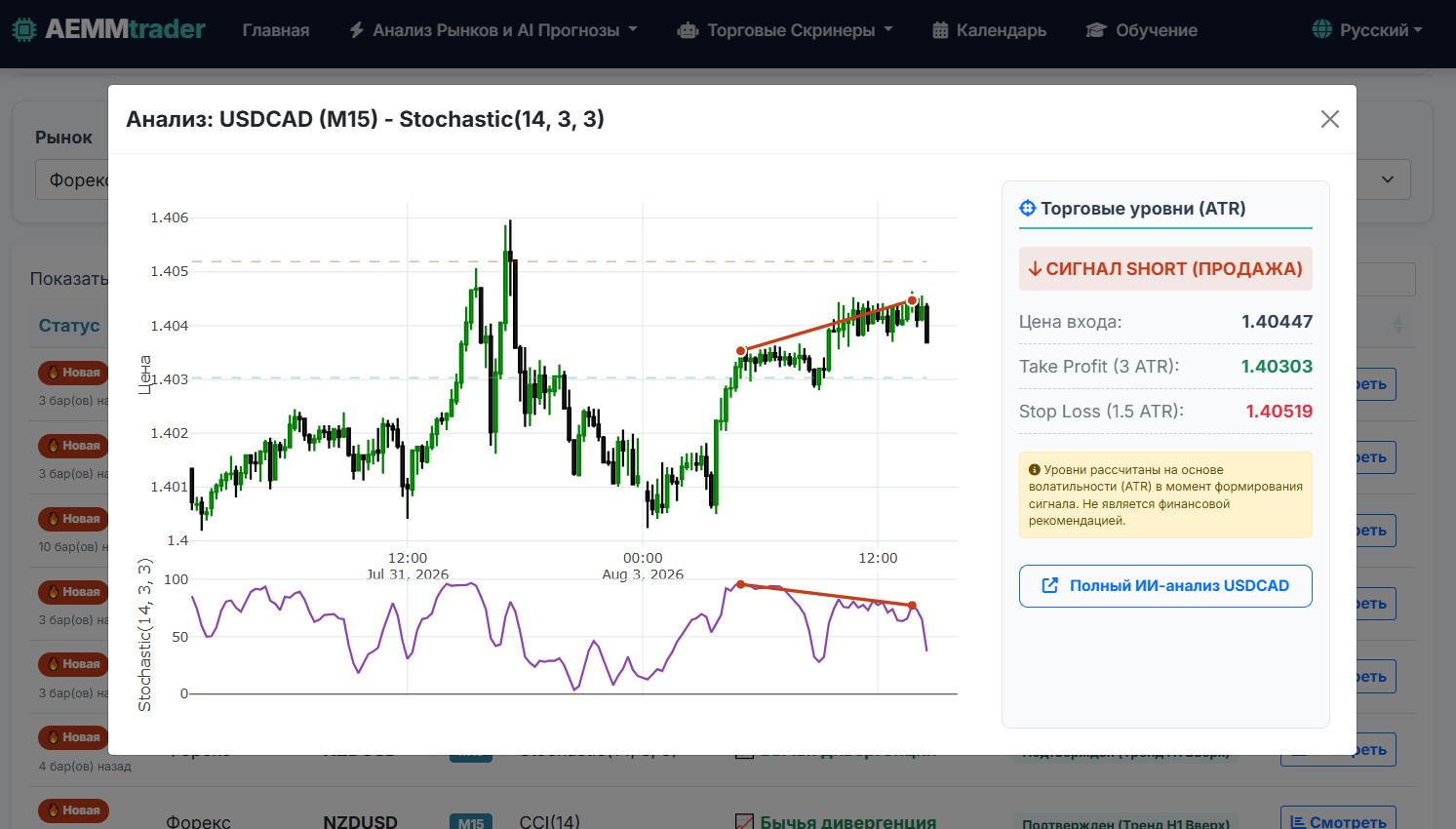Open the Анализ Рынков и AI Прогнозы menu
Screen dimensions: 1456x829
click(x=493, y=30)
